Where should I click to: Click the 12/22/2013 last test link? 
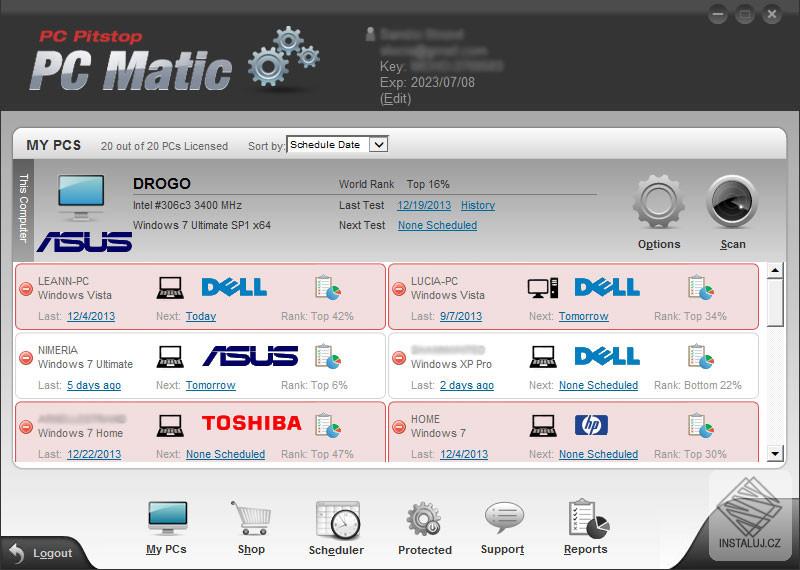[94, 454]
